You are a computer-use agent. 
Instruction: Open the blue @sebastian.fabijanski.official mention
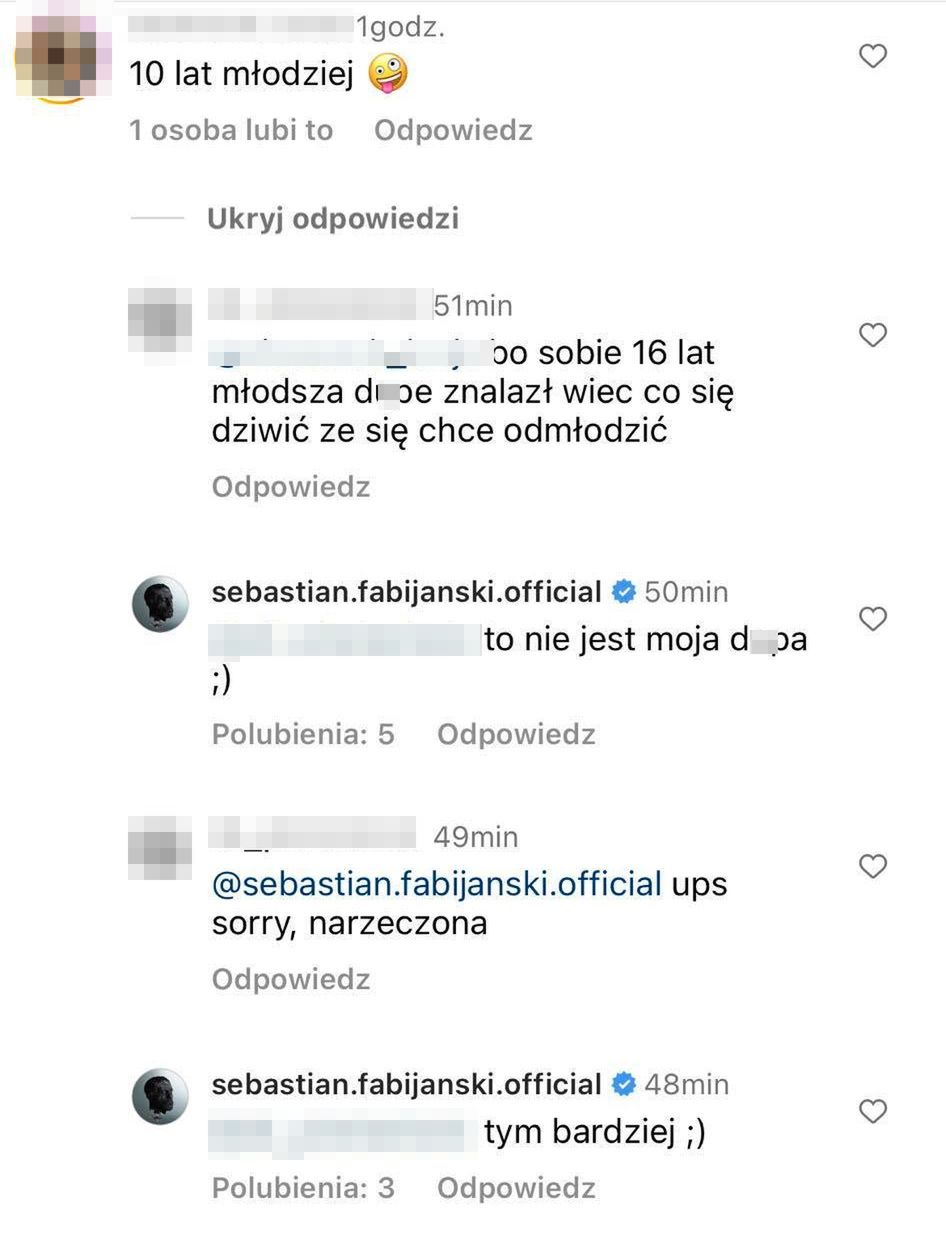[437, 884]
